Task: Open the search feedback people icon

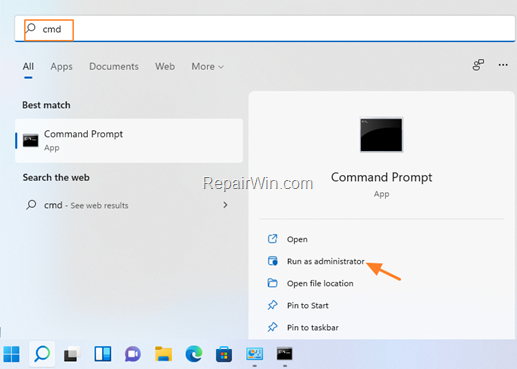Action: click(x=478, y=65)
